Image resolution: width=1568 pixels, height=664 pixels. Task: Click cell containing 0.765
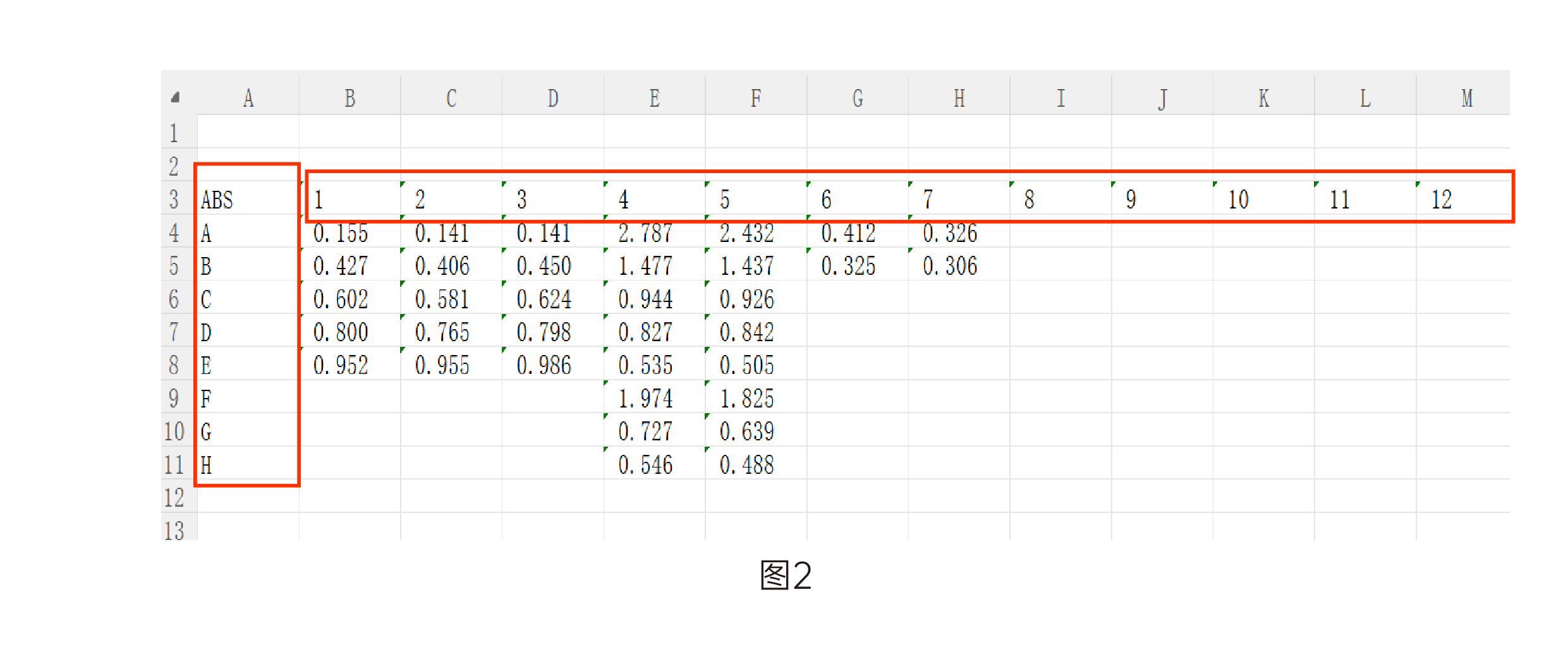(452, 330)
